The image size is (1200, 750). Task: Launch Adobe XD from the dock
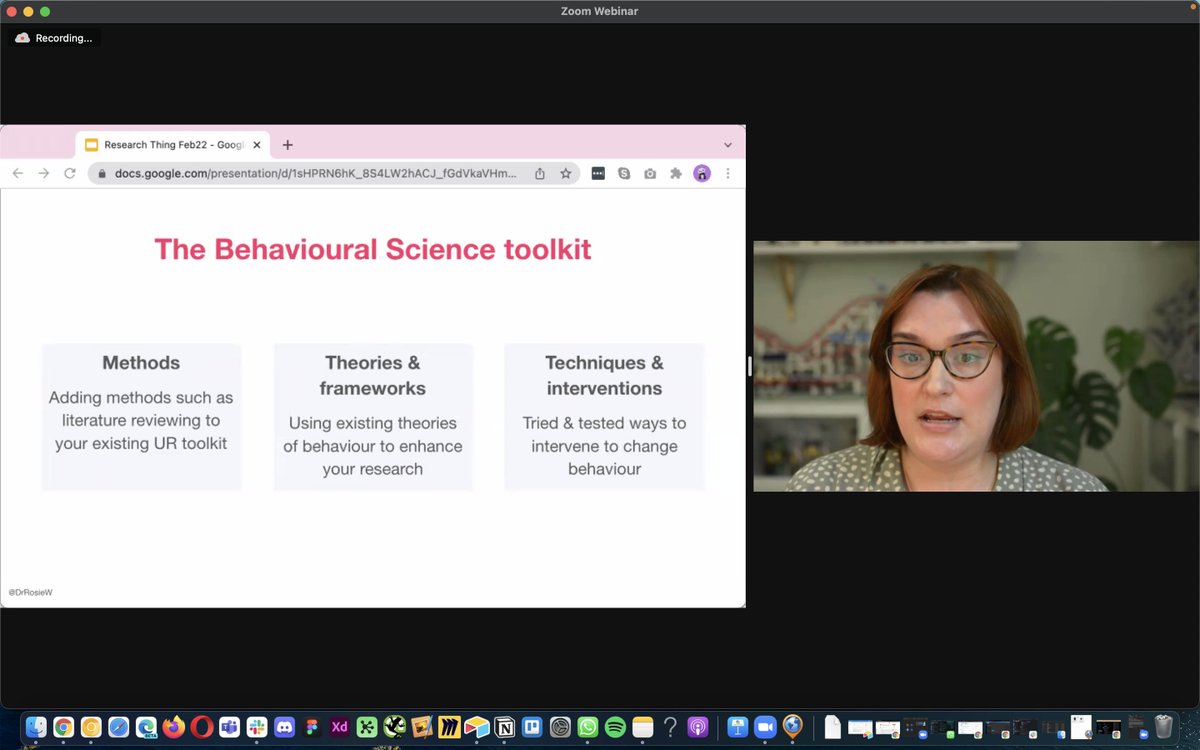point(339,727)
